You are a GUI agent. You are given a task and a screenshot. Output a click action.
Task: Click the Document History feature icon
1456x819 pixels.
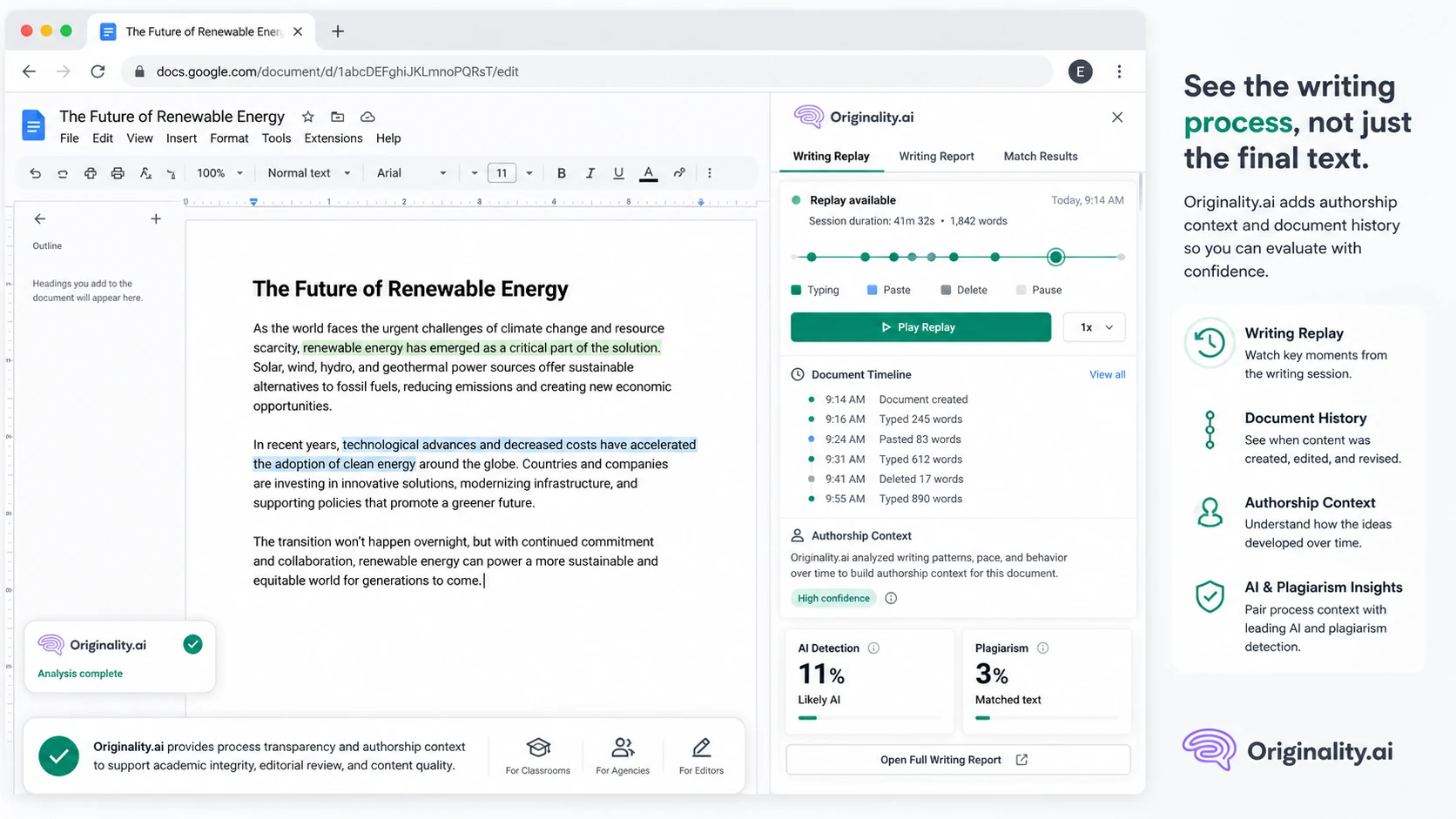point(1210,429)
